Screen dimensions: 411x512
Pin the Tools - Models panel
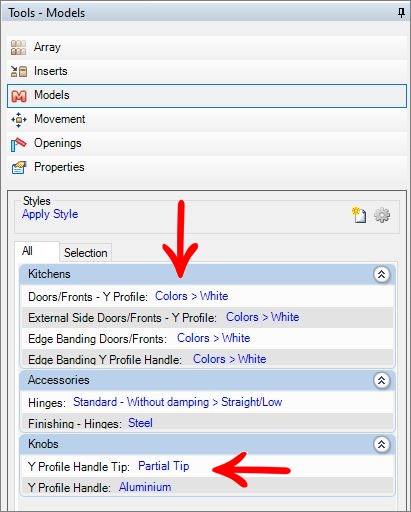401,13
